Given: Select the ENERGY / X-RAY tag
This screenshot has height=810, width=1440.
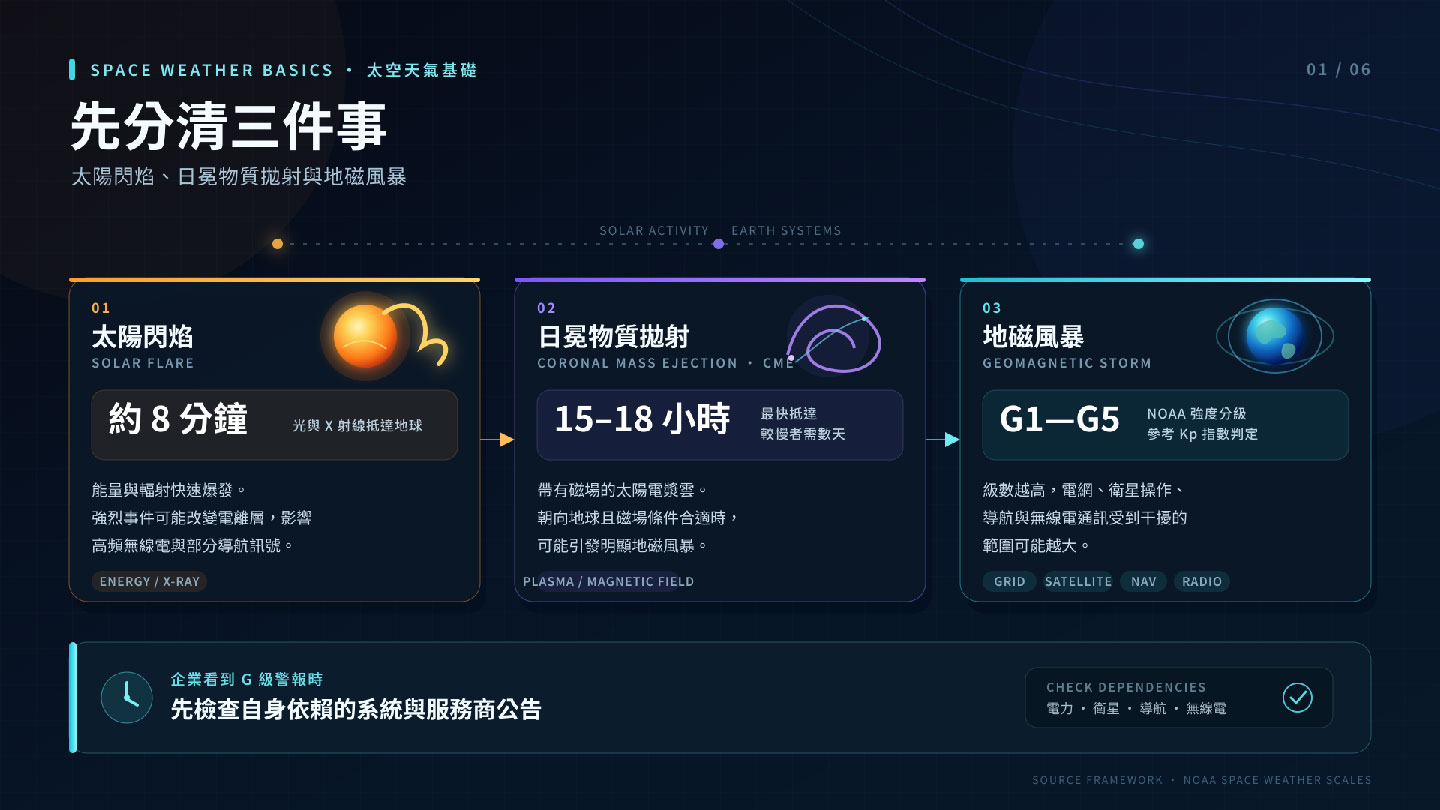Looking at the screenshot, I should tap(150, 581).
